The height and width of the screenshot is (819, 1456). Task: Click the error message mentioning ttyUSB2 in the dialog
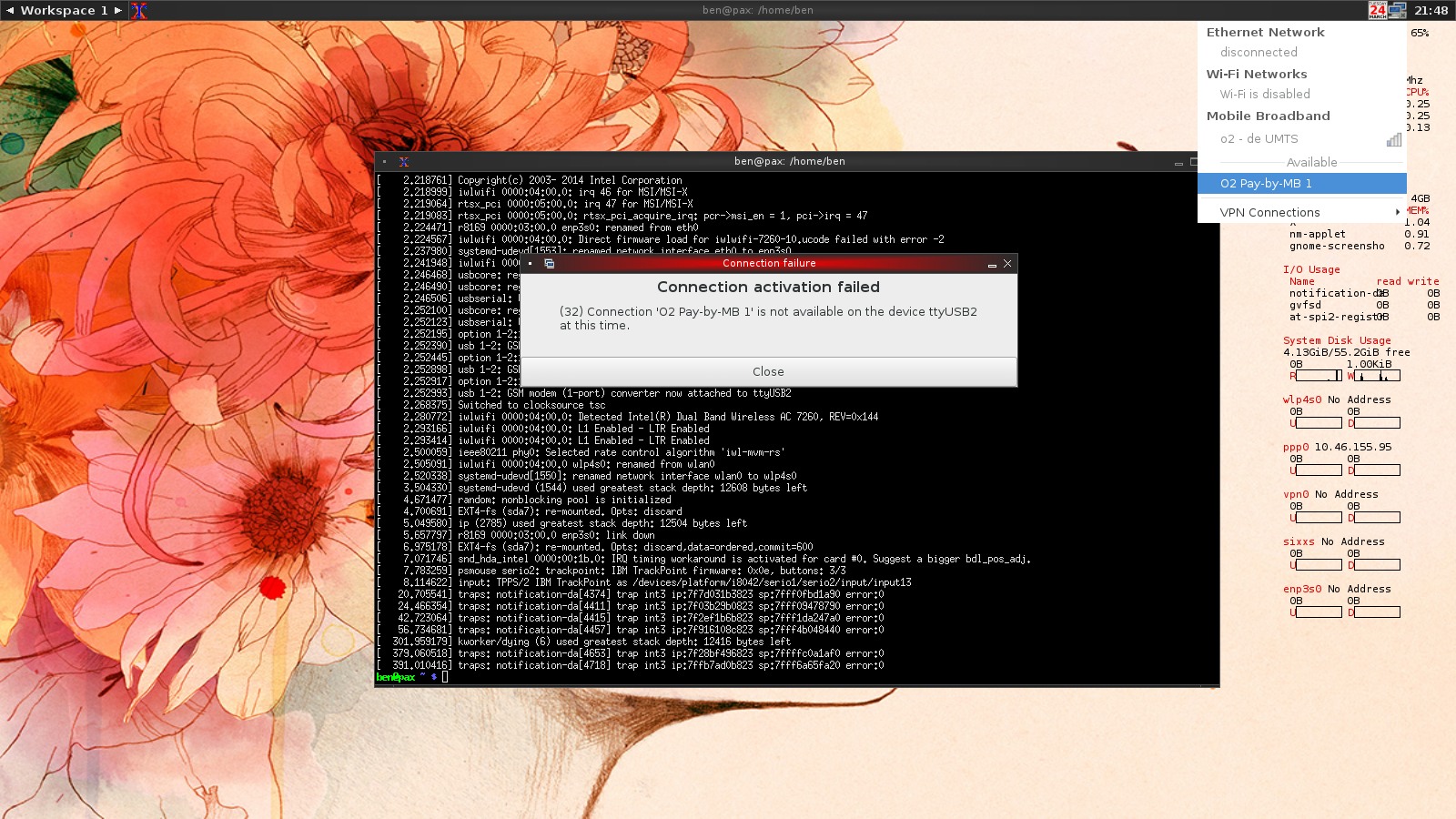coord(768,318)
